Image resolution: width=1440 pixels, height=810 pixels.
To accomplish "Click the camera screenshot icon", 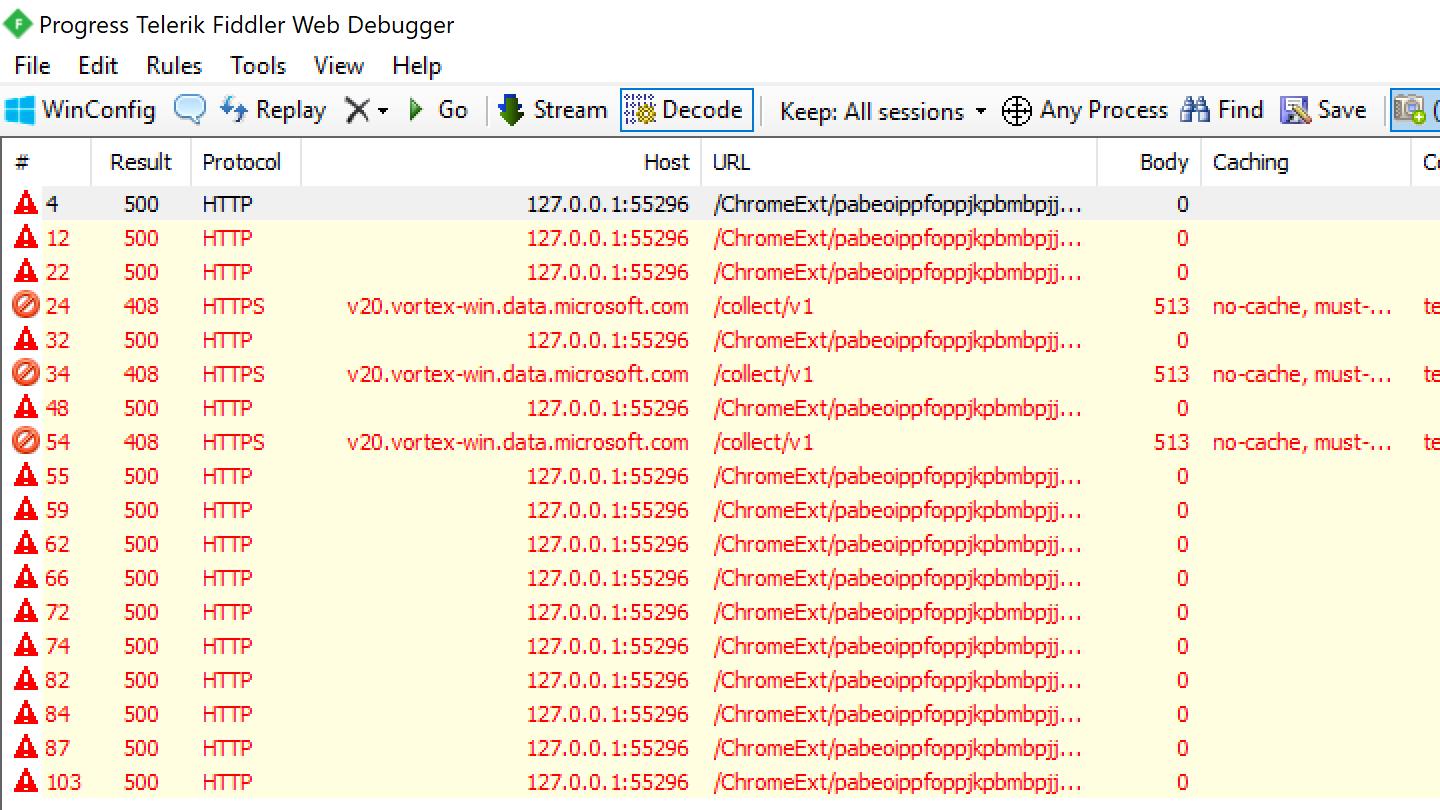I will [x=1409, y=110].
